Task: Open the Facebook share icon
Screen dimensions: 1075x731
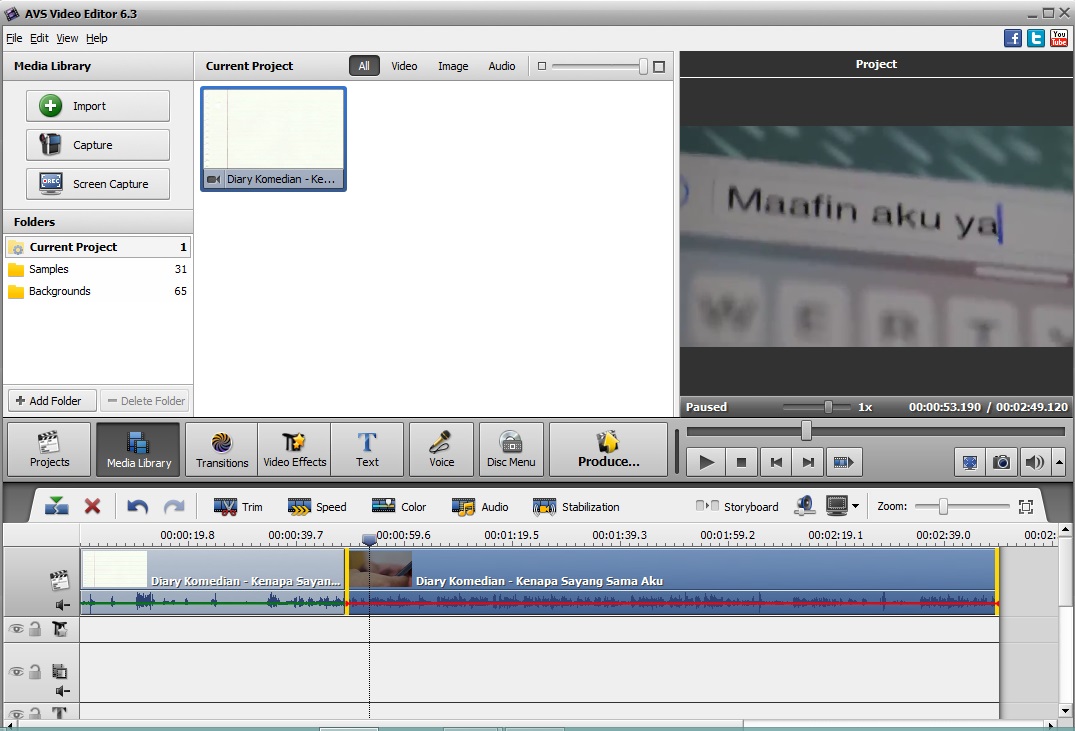Action: 1013,38
